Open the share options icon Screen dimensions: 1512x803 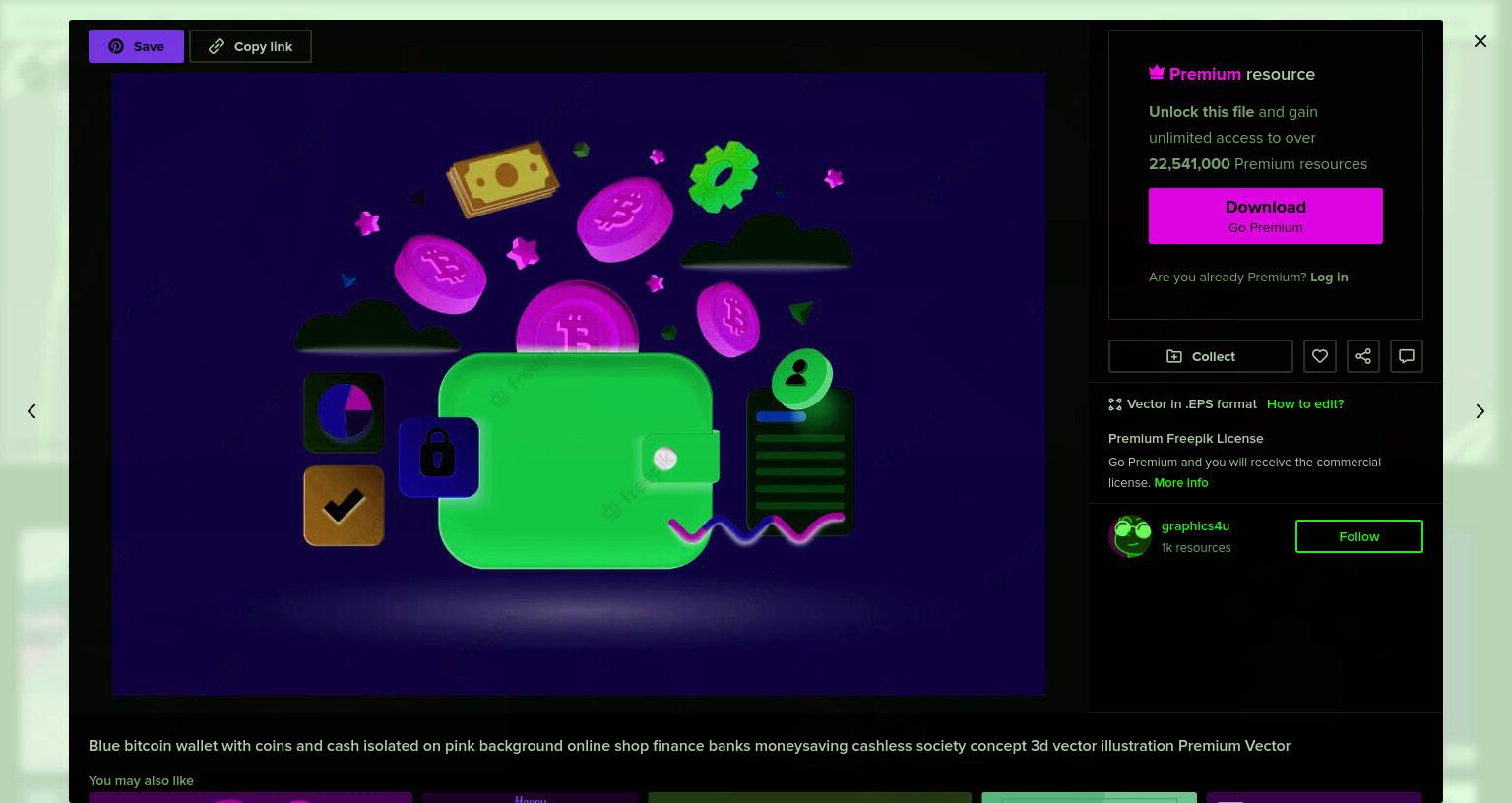point(1362,356)
